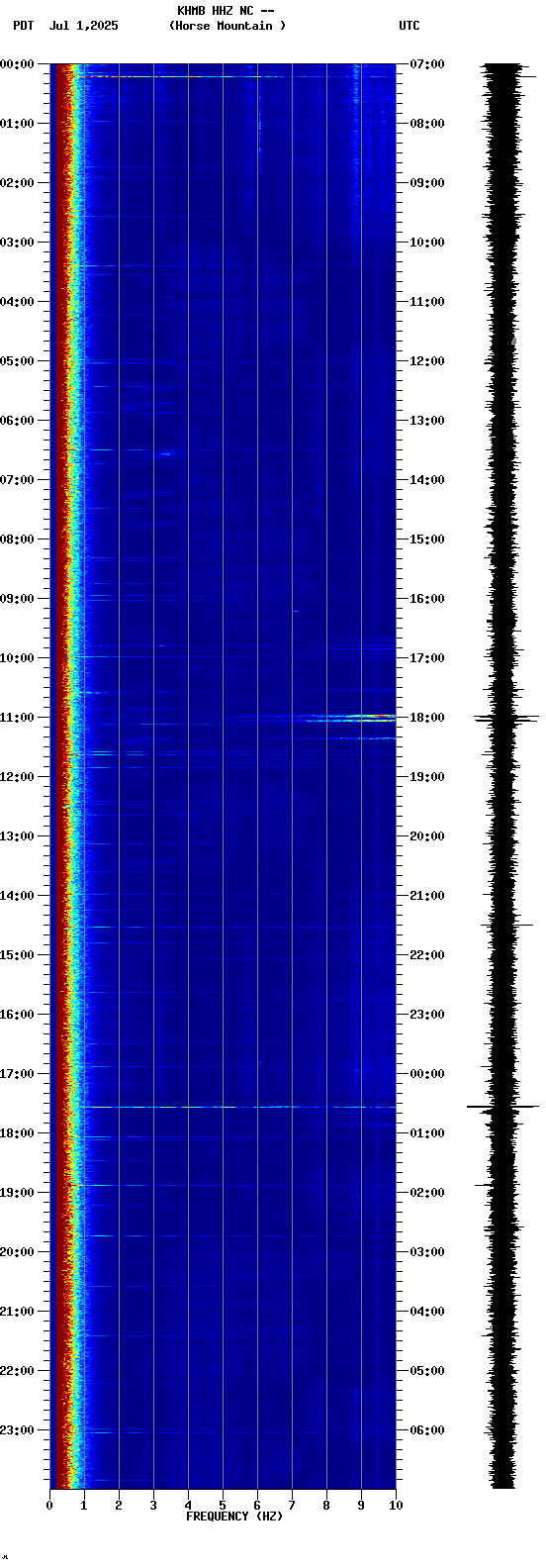Image resolution: width=546 pixels, height=1568 pixels.
Task: Click the '1' Hz frequency tick label
Action: tap(84, 1506)
